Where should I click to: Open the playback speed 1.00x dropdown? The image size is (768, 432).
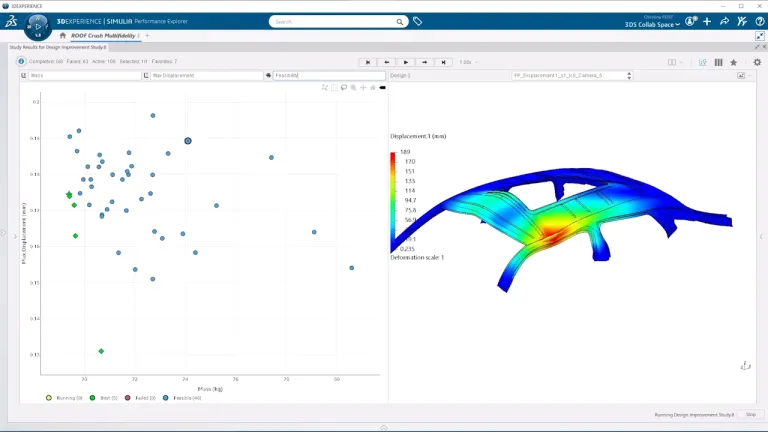tap(469, 62)
